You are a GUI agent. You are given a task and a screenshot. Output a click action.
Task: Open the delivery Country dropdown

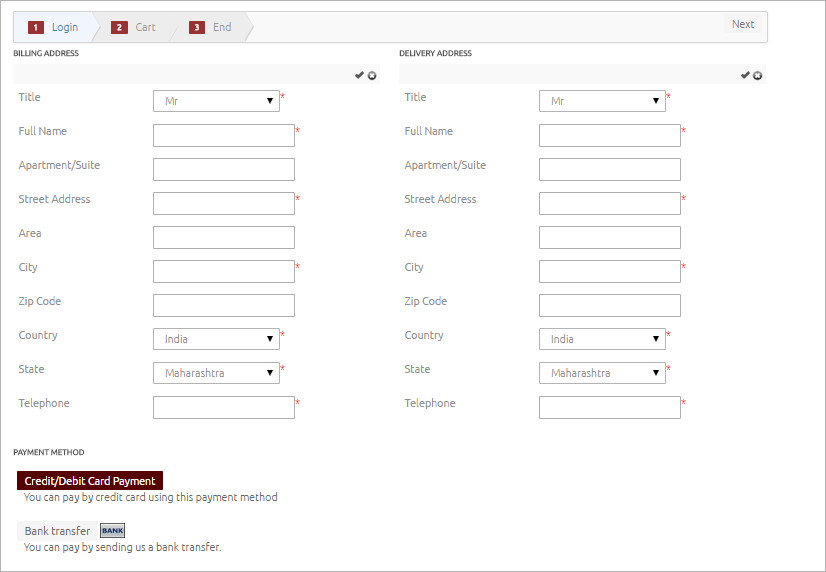click(602, 339)
